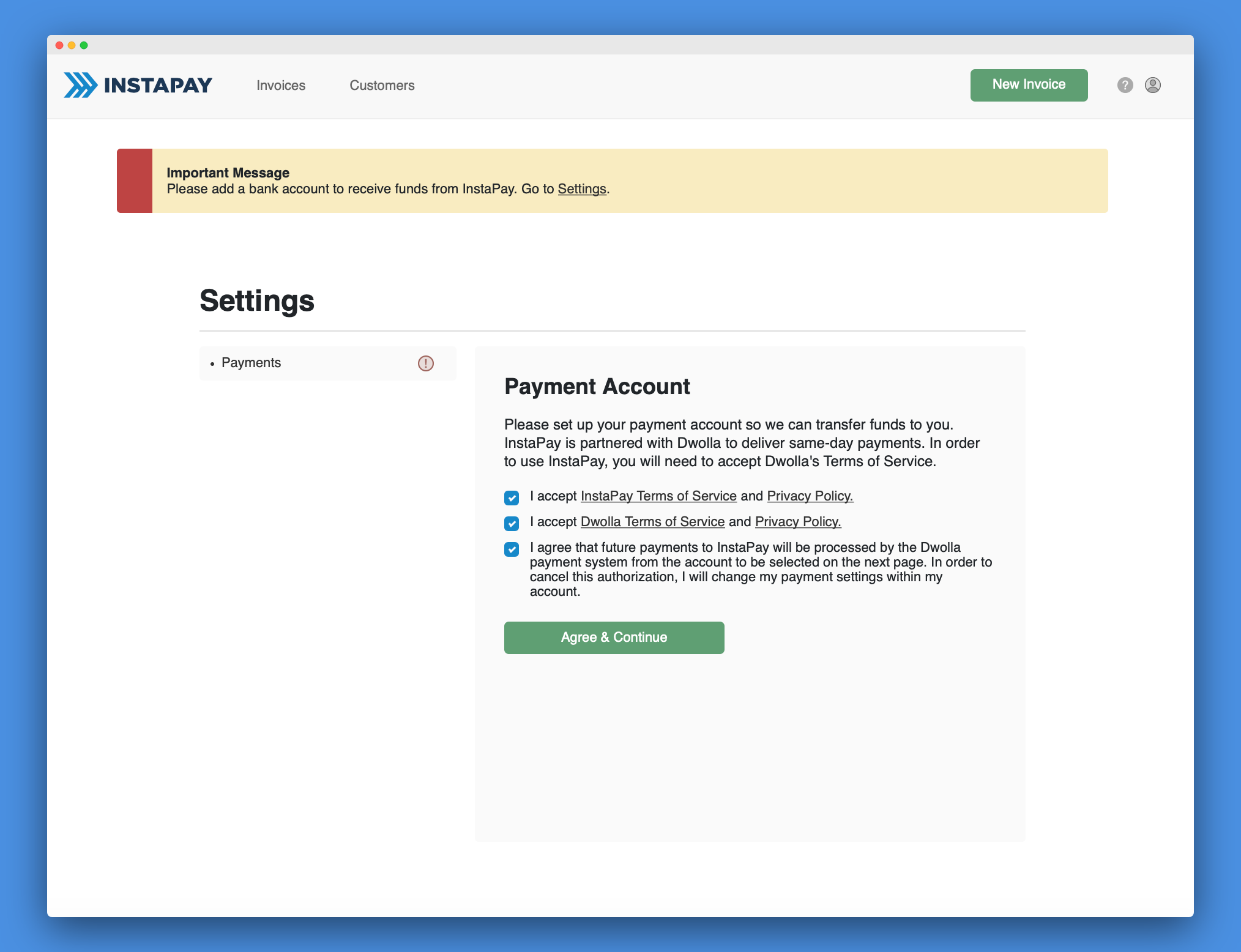The image size is (1241, 952).
Task: Click the Payments warning alert icon
Action: coord(426,363)
